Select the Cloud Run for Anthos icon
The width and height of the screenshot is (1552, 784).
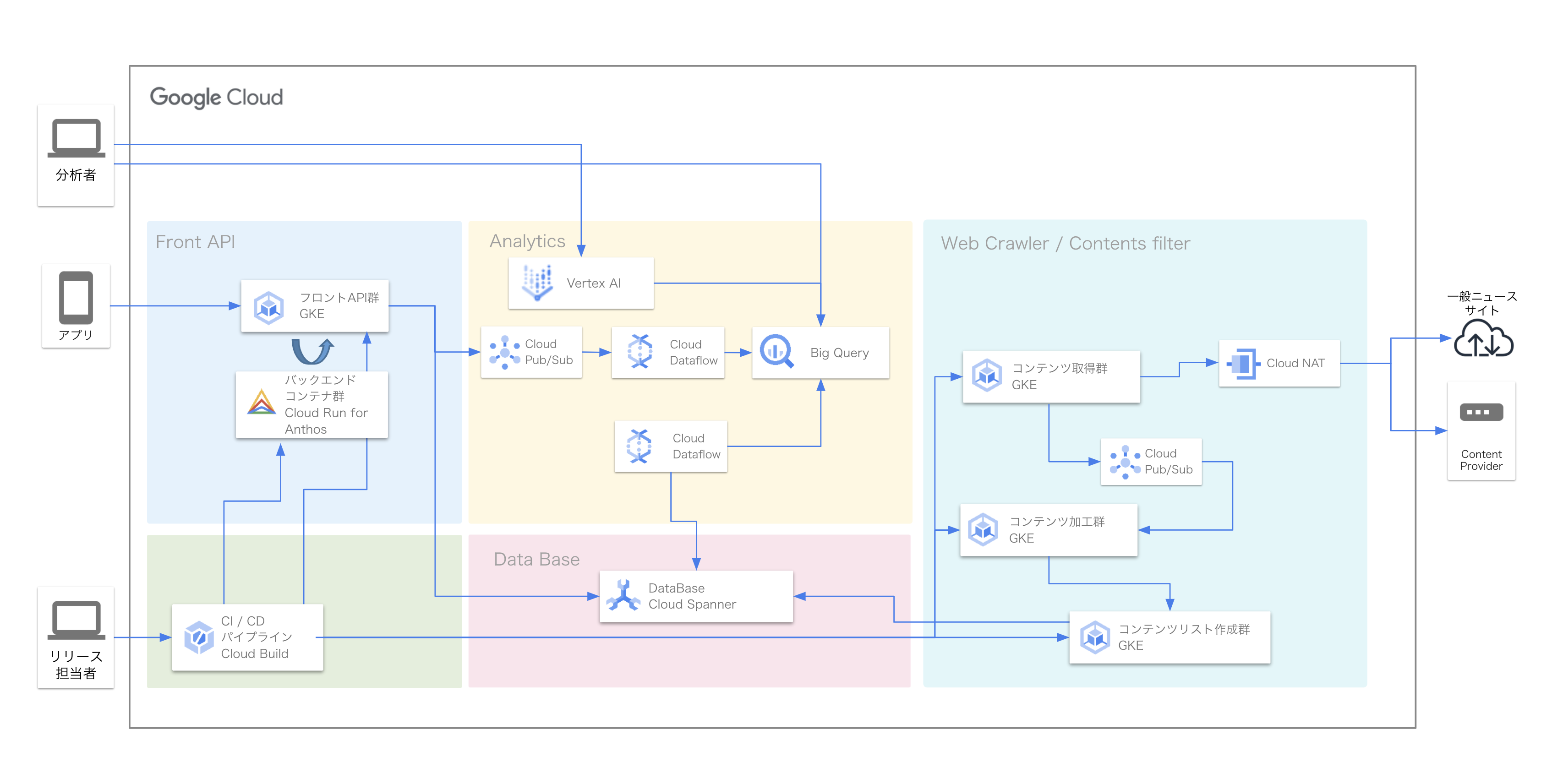tap(262, 402)
